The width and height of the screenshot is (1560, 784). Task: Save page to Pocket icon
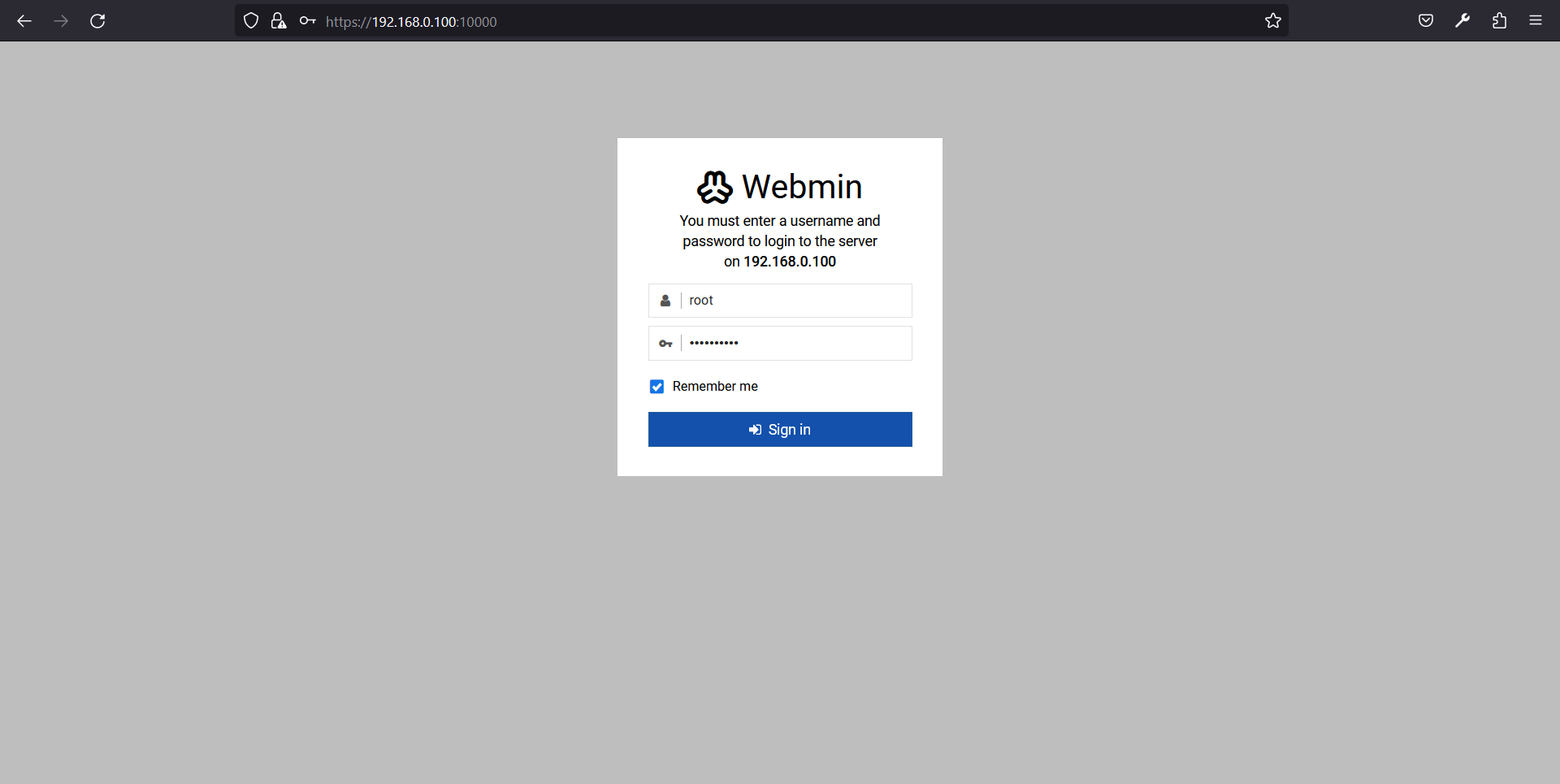click(x=1426, y=21)
